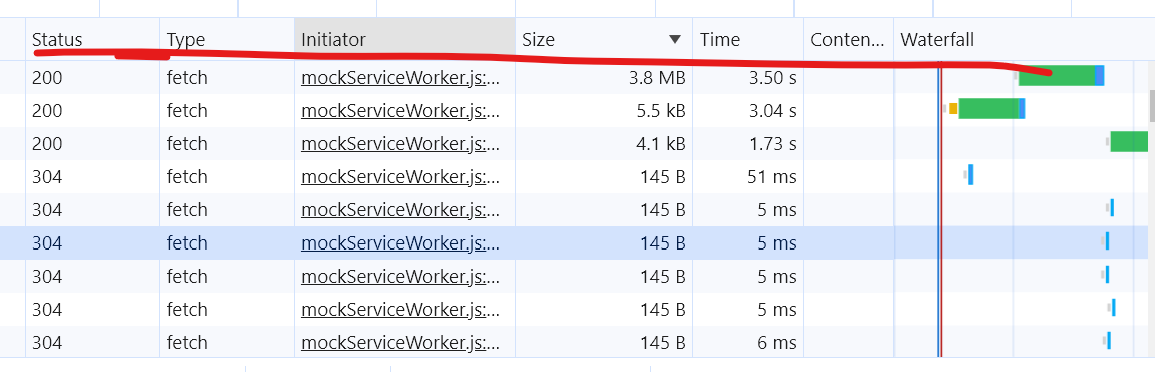1155x372 pixels.
Task: Toggle the Size column sort arrow
Action: pyautogui.click(x=674, y=39)
